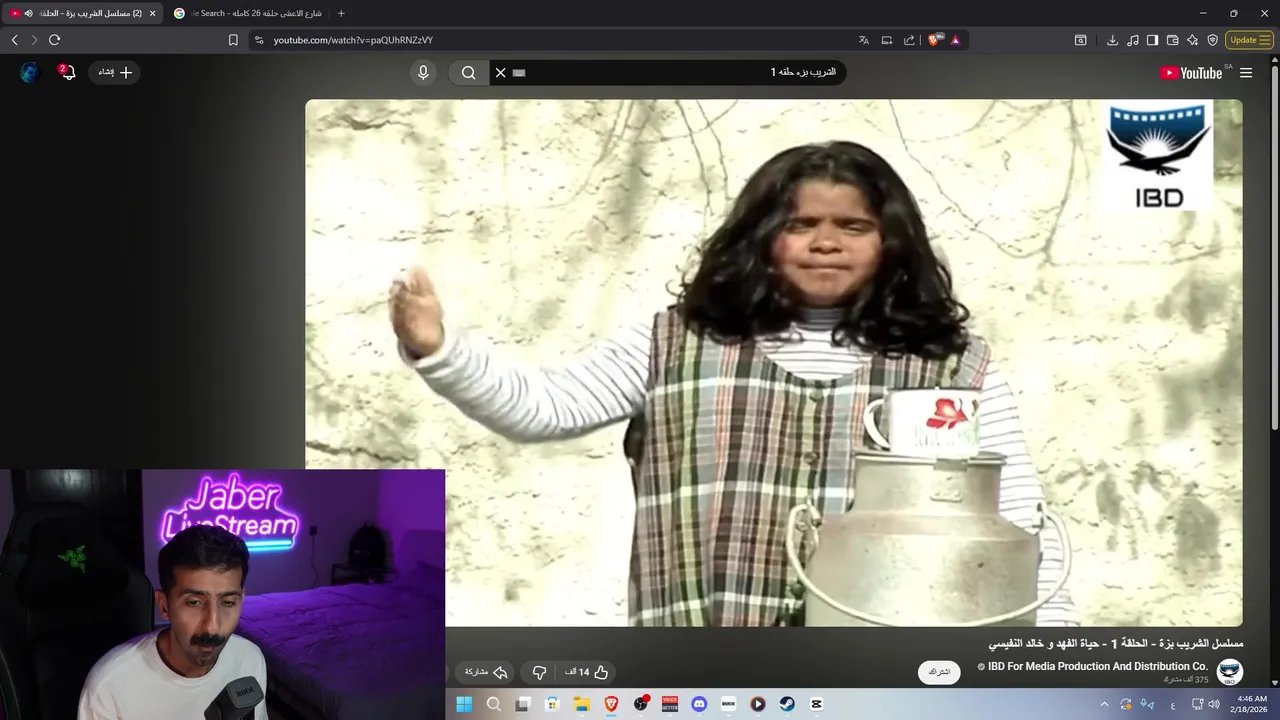Switch keyboard language indicator in tray
The image size is (1280, 720).
(1172, 704)
